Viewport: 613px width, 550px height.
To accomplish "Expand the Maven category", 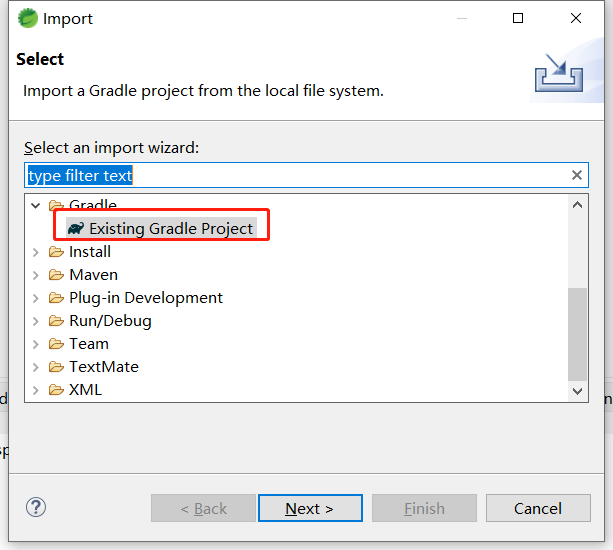I will click(36, 275).
